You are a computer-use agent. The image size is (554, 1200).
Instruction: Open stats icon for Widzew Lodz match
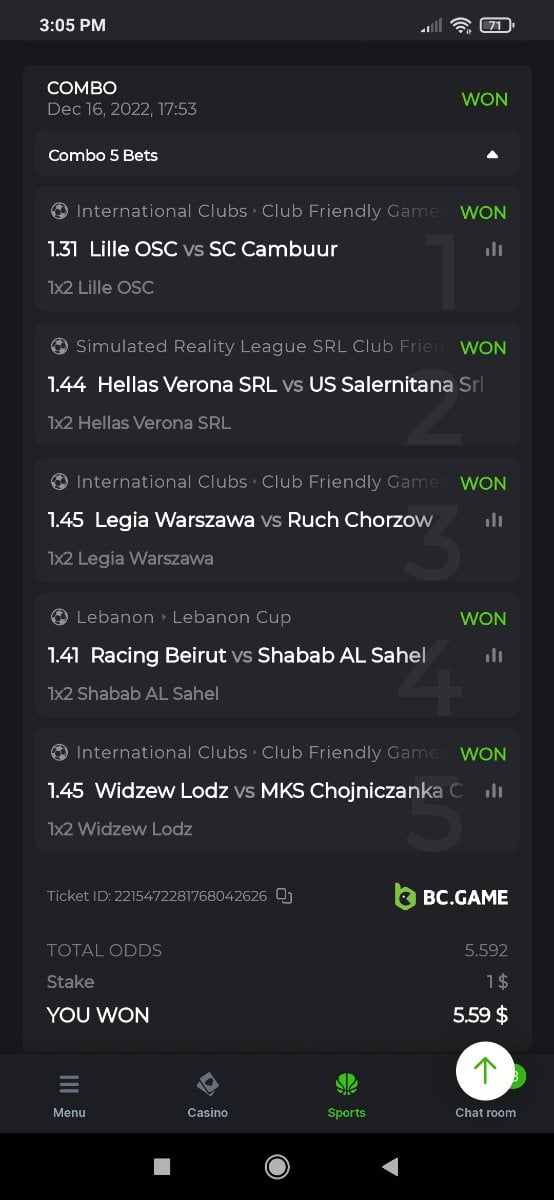click(493, 790)
